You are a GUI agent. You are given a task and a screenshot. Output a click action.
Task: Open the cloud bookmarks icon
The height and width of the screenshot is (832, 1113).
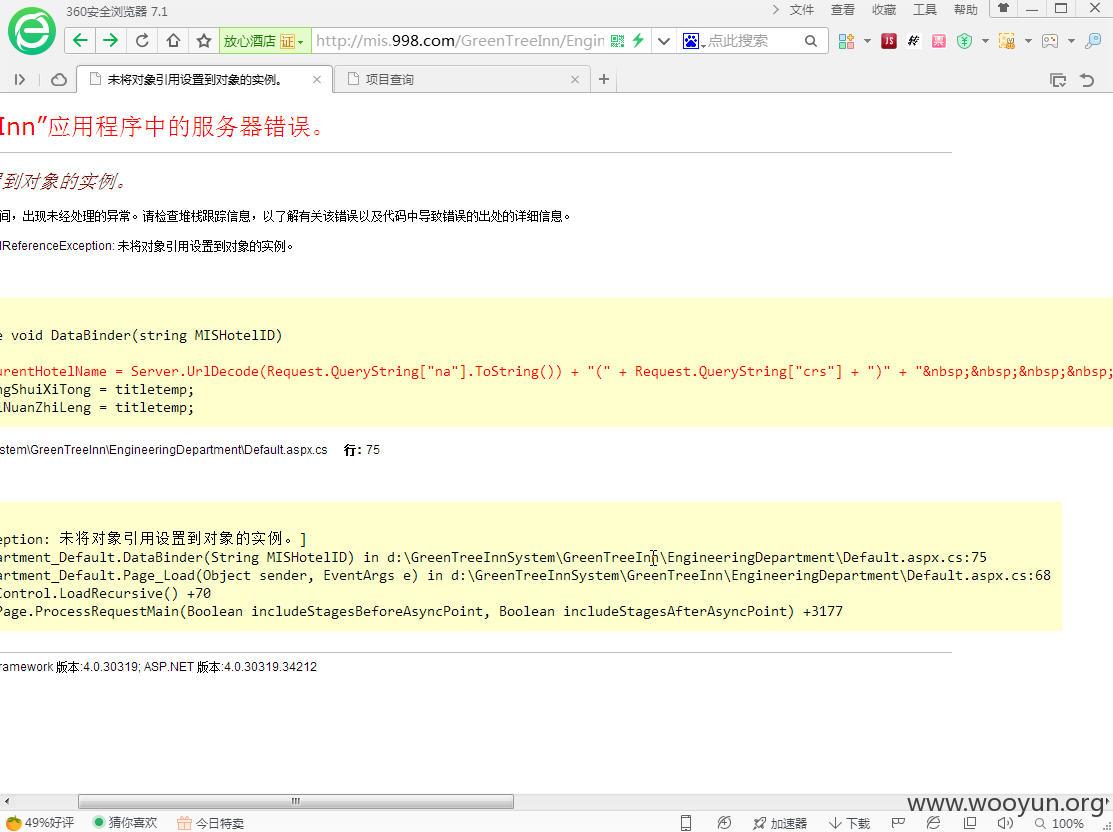59,80
